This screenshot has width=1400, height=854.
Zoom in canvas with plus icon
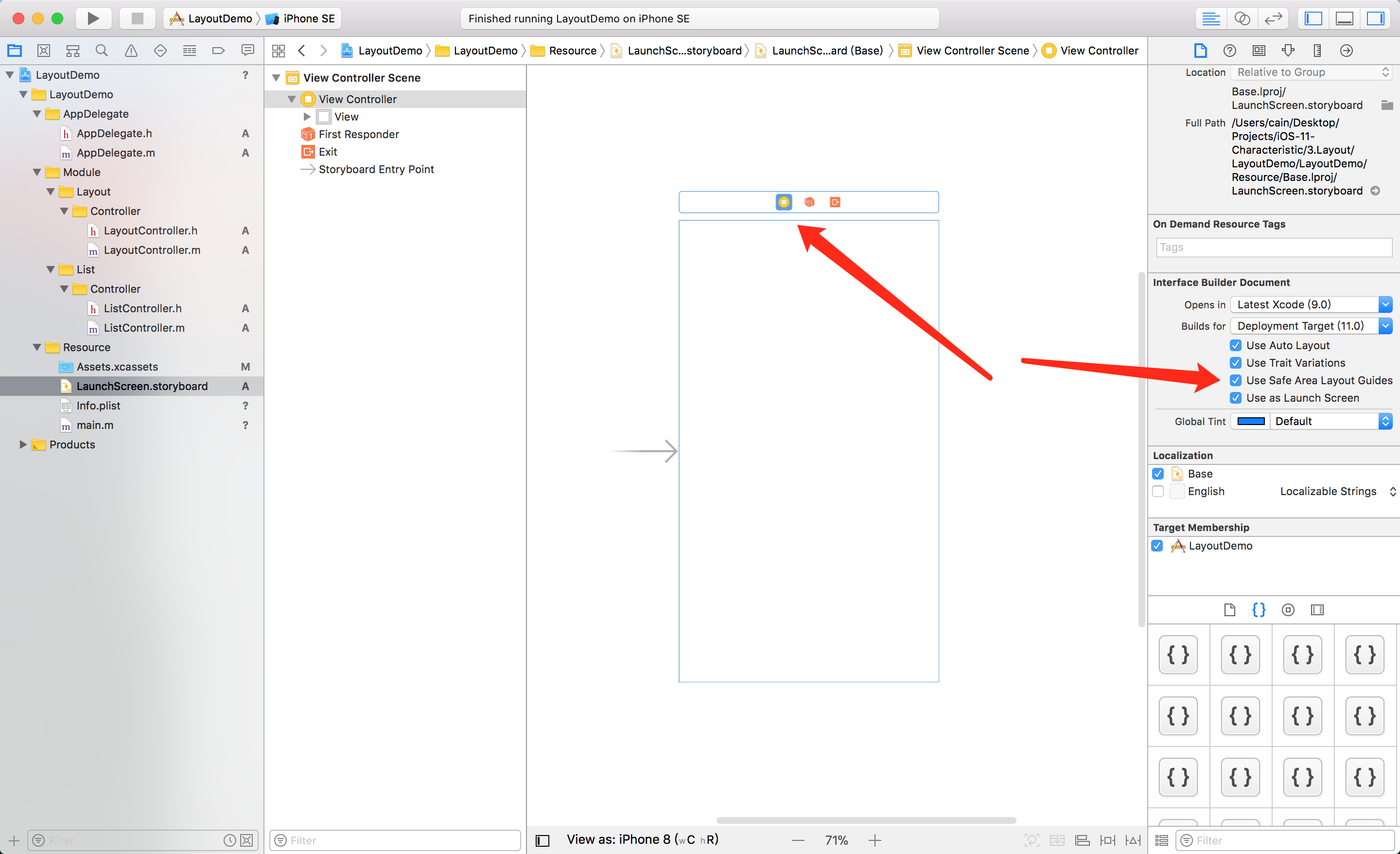click(875, 840)
